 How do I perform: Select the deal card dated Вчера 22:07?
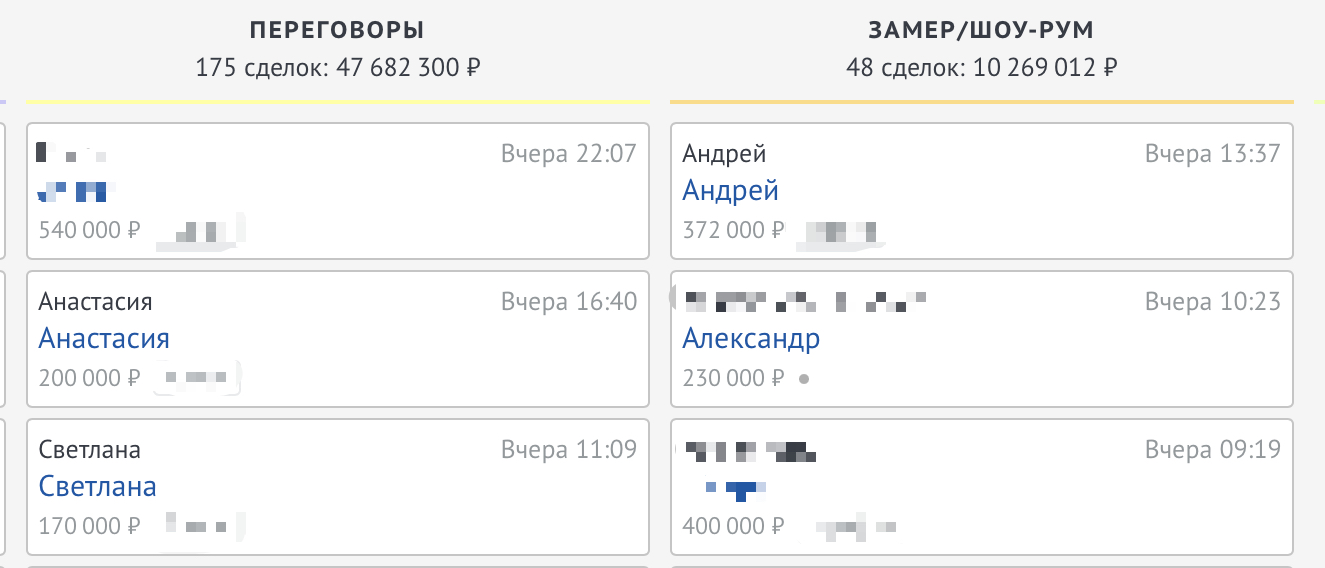tap(337, 190)
